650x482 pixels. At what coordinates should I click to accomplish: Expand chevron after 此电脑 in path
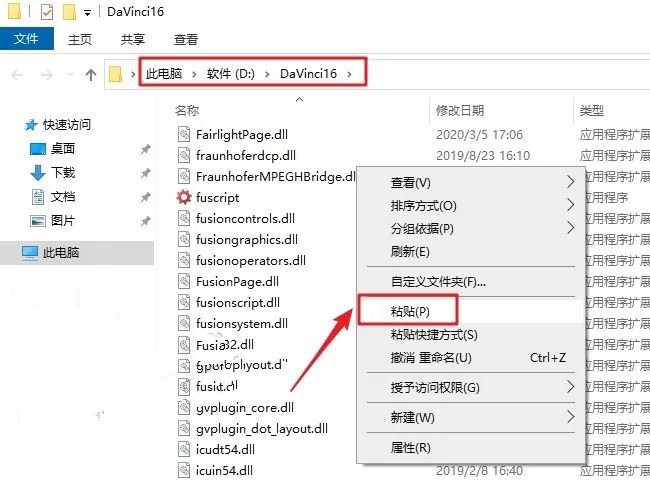pyautogui.click(x=194, y=75)
